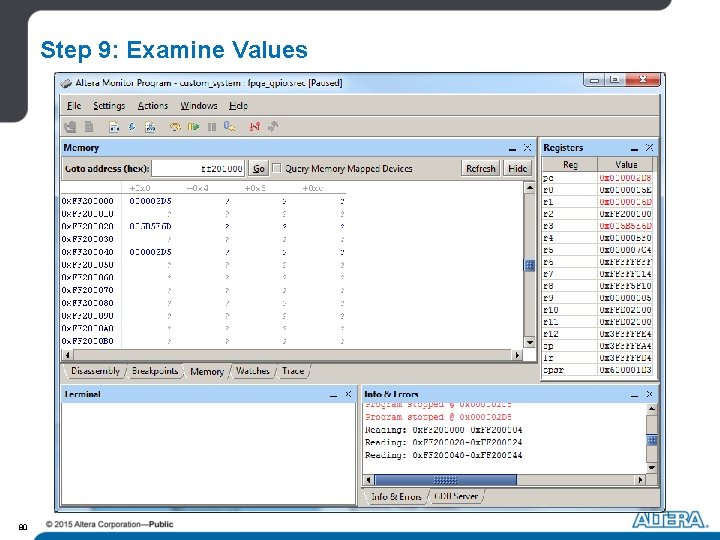Viewport: 720px width, 540px height.
Task: Click the Go button
Action: point(259,169)
